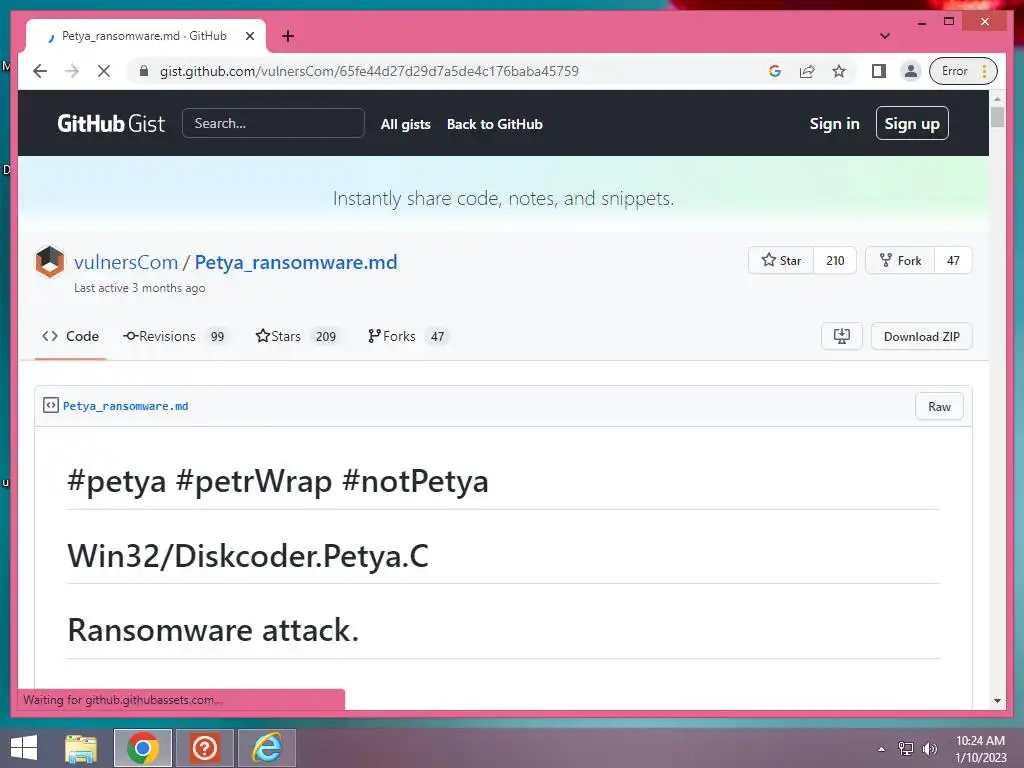Click the Chrome taskbar icon
This screenshot has height=768, width=1024.
(143, 748)
